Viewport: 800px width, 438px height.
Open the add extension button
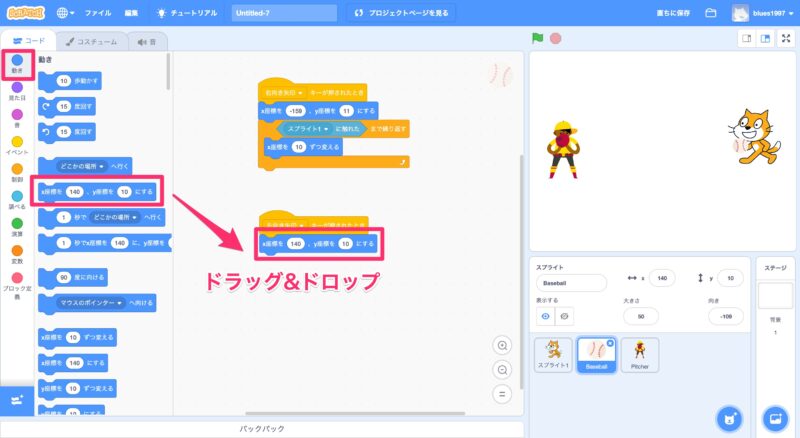pos(16,399)
